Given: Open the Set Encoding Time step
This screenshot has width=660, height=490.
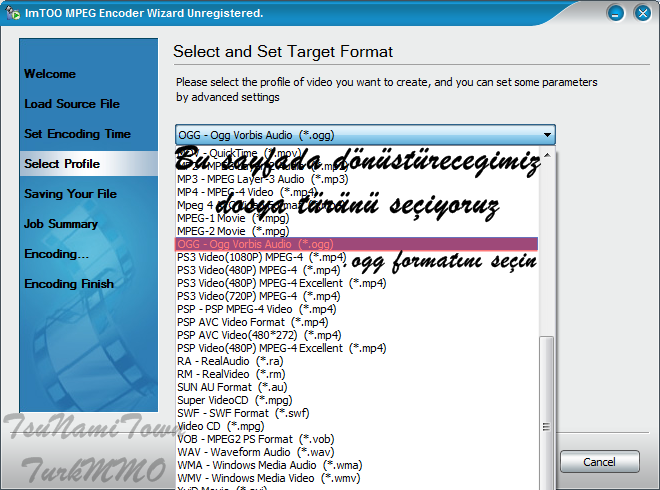Looking at the screenshot, I should click(77, 134).
